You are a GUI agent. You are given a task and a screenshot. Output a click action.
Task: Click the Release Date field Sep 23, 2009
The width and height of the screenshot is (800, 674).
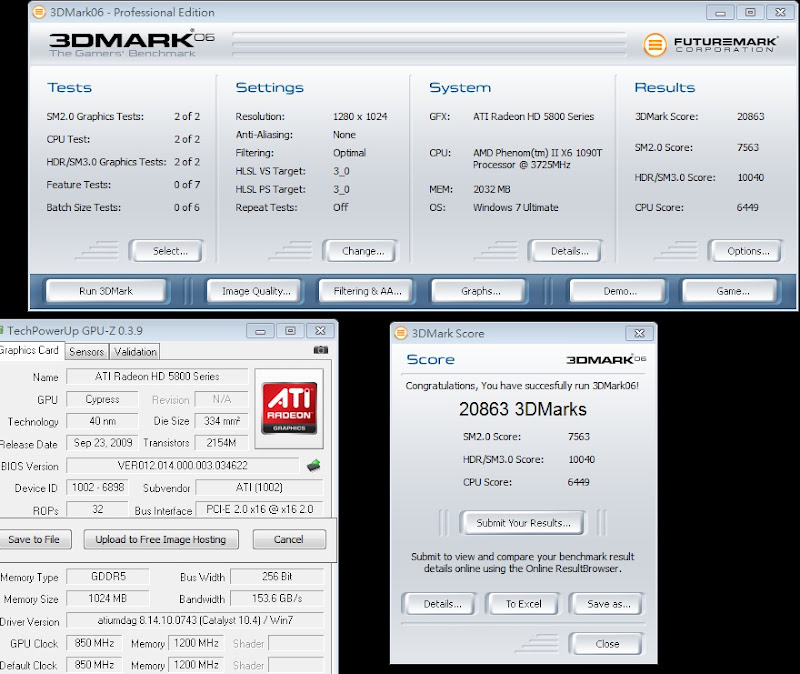(103, 443)
